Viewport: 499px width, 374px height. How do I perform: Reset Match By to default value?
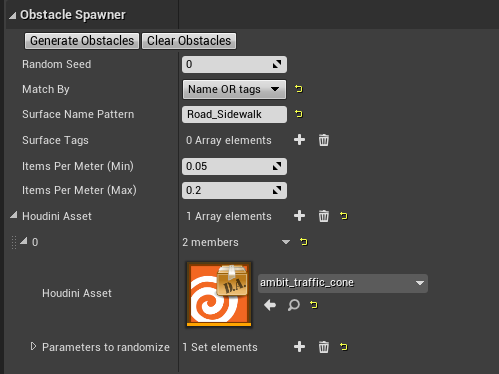(299, 89)
